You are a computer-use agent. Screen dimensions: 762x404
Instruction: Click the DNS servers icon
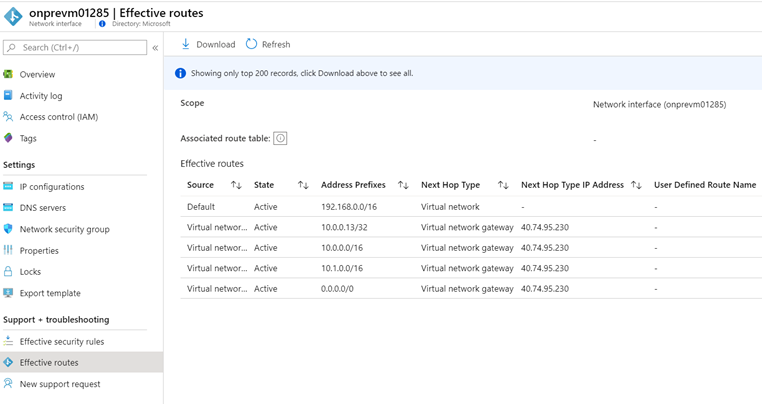click(8, 208)
